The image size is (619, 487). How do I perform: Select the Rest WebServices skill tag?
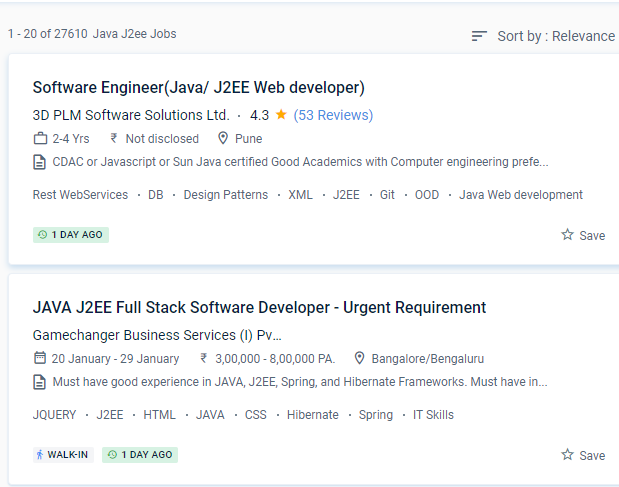point(80,195)
